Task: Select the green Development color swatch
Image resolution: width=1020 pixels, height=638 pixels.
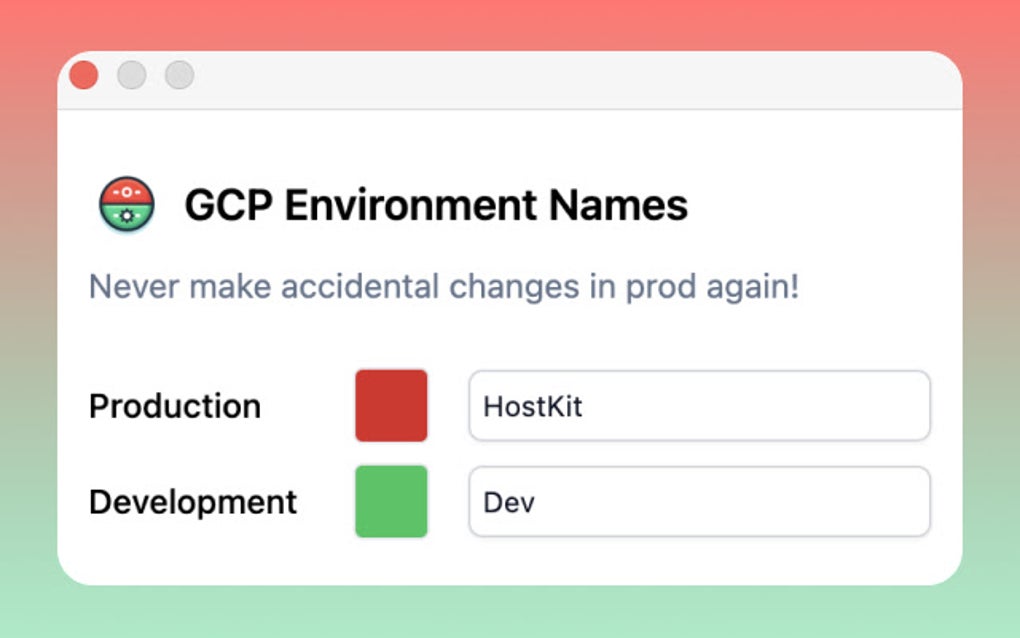Action: [x=390, y=501]
